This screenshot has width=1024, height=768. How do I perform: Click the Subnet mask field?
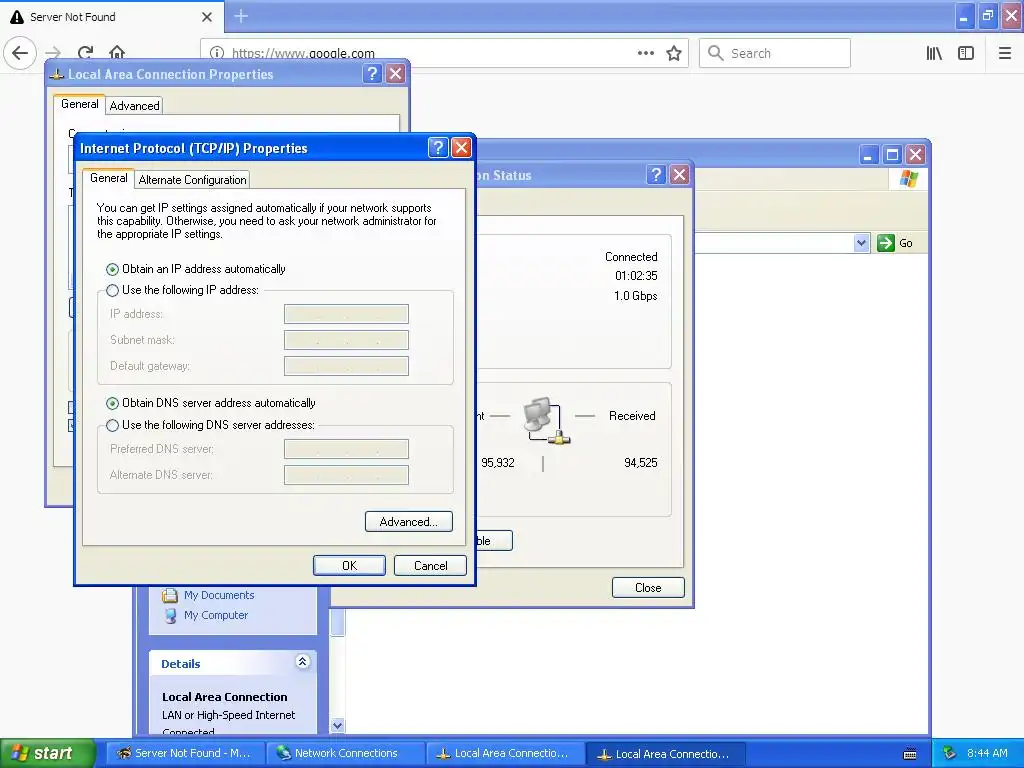click(346, 340)
